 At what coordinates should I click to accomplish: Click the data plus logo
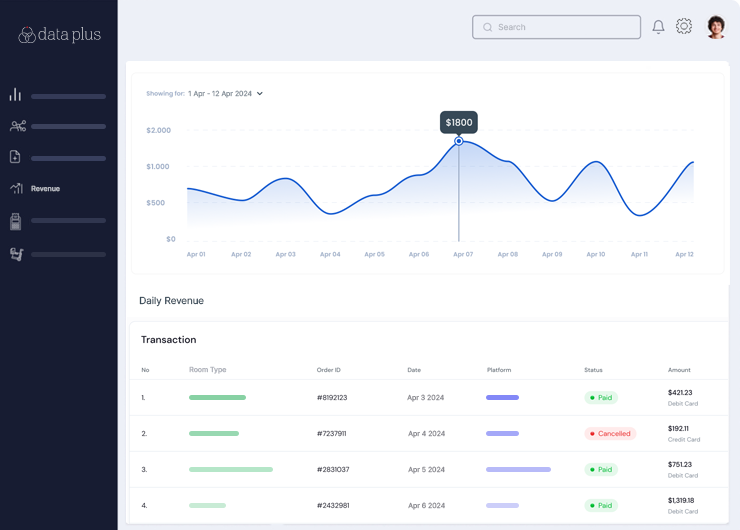click(x=59, y=34)
